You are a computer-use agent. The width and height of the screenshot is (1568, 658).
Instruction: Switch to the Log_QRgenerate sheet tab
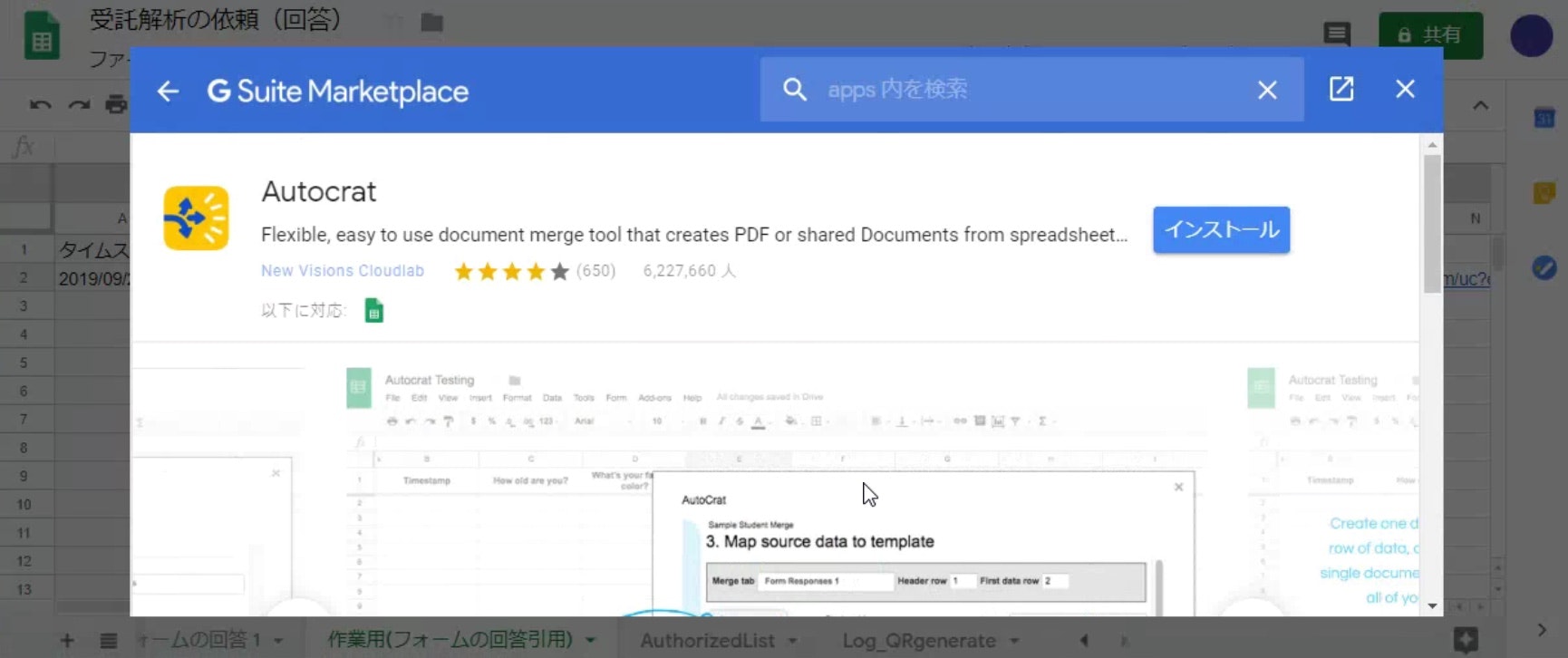click(x=919, y=641)
